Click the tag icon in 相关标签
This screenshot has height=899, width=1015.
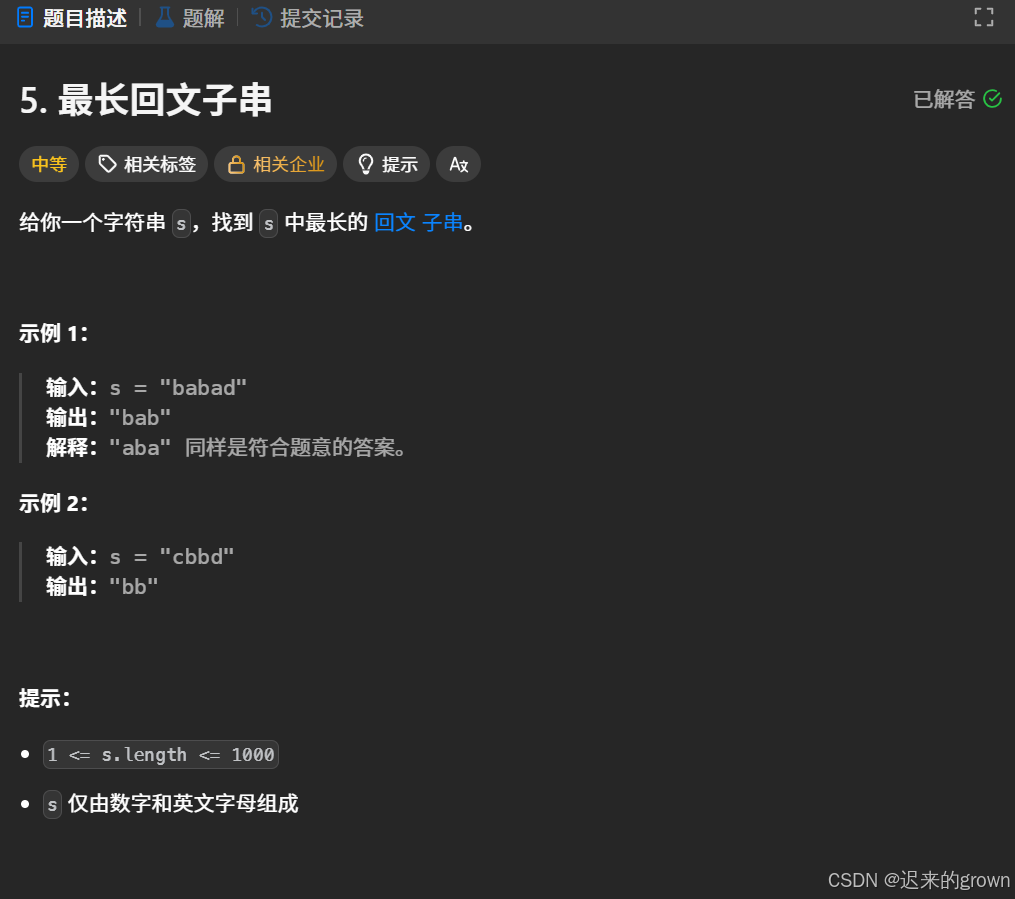click(x=107, y=164)
